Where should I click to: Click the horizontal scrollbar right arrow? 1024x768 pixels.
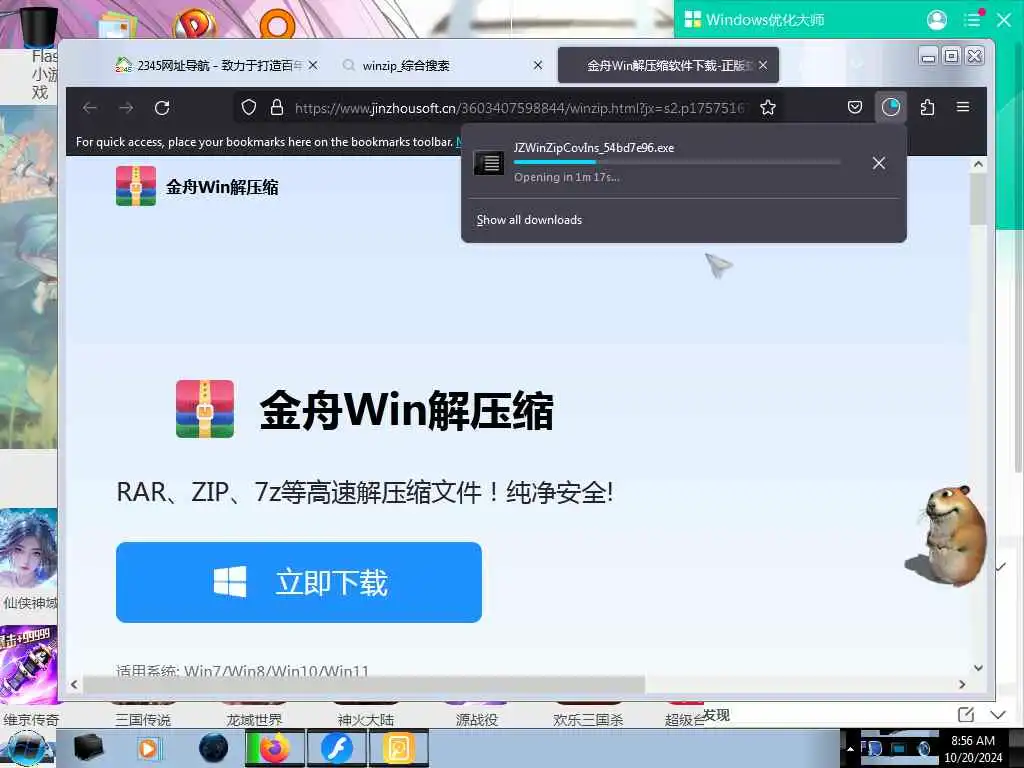962,684
